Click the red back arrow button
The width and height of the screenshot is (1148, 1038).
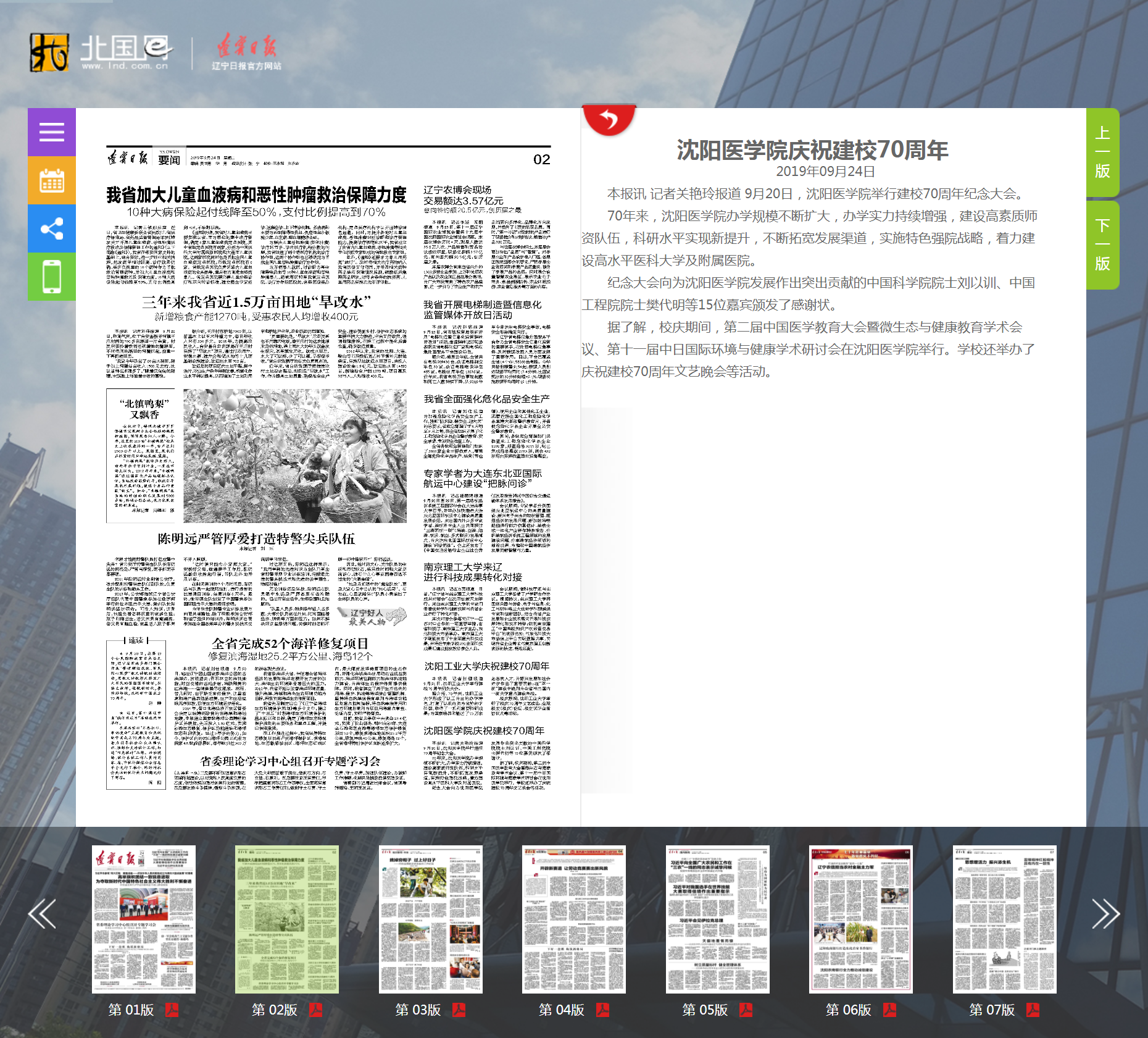click(x=609, y=119)
